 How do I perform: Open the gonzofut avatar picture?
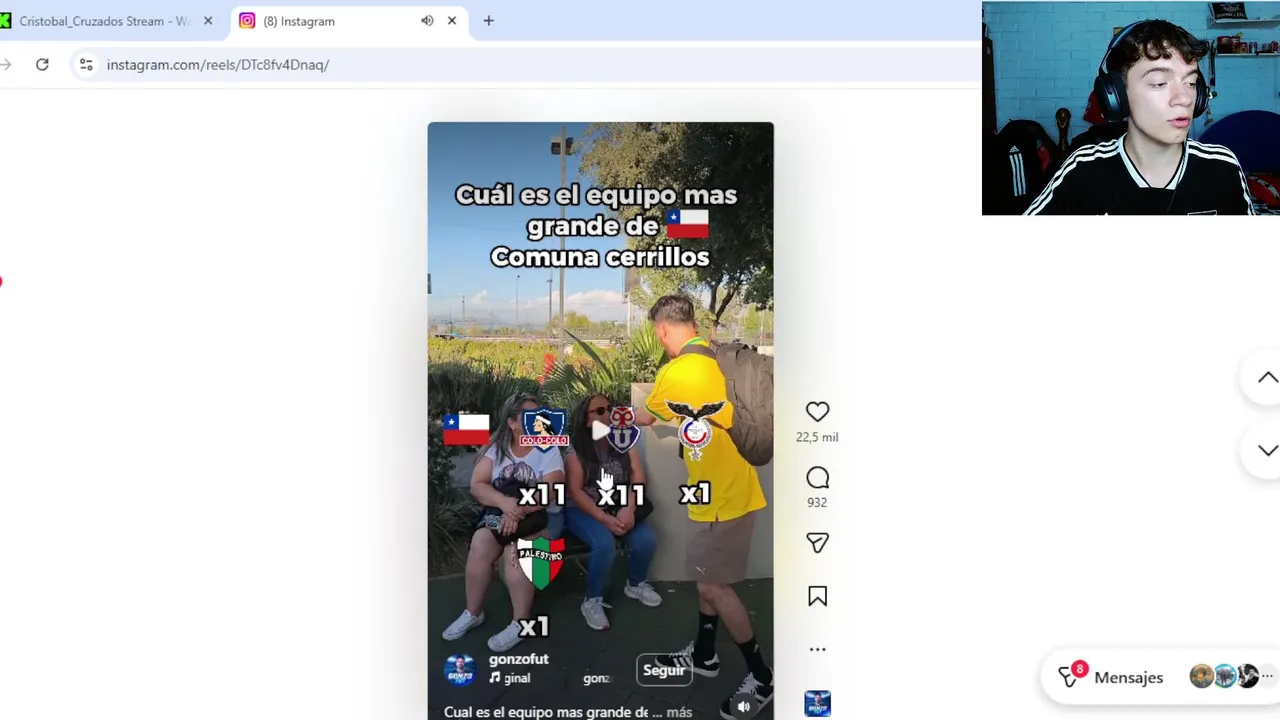pos(459,669)
